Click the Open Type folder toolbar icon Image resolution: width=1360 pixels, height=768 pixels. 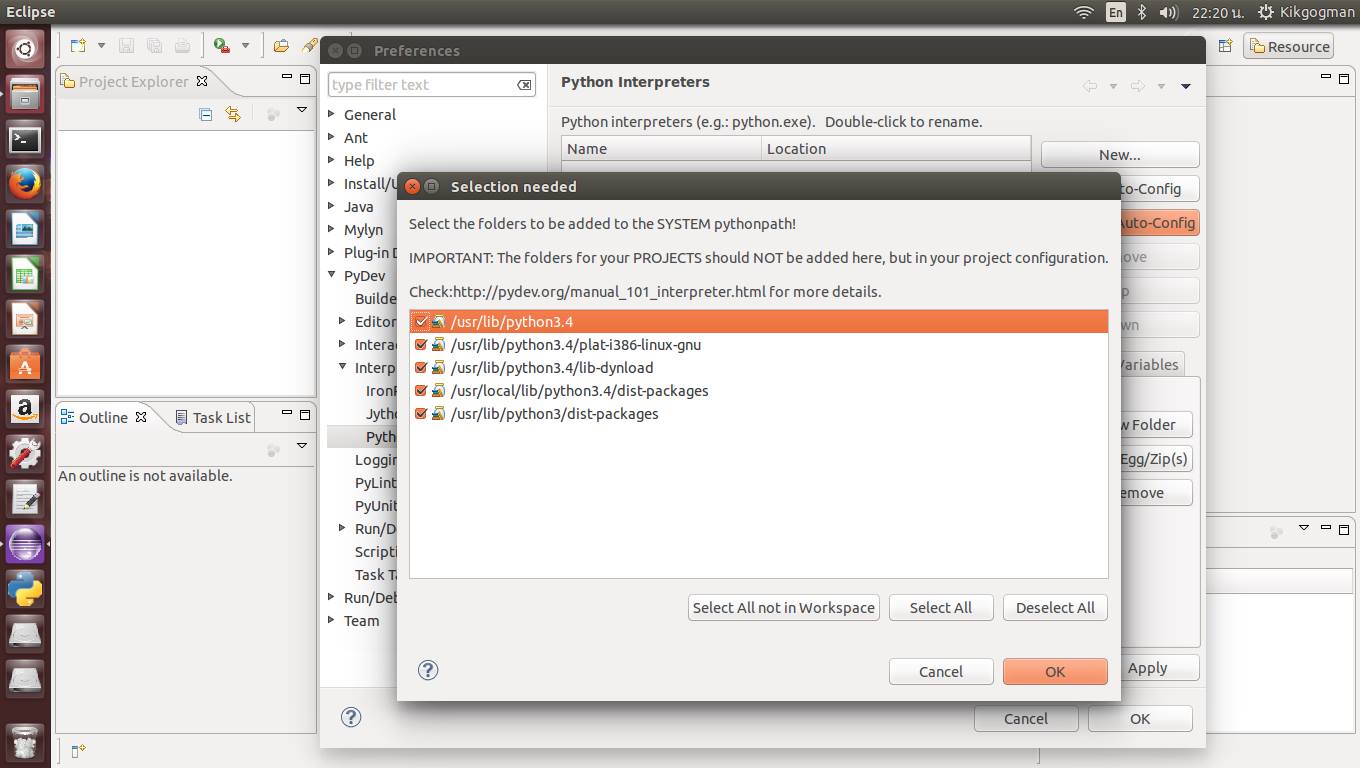281,46
